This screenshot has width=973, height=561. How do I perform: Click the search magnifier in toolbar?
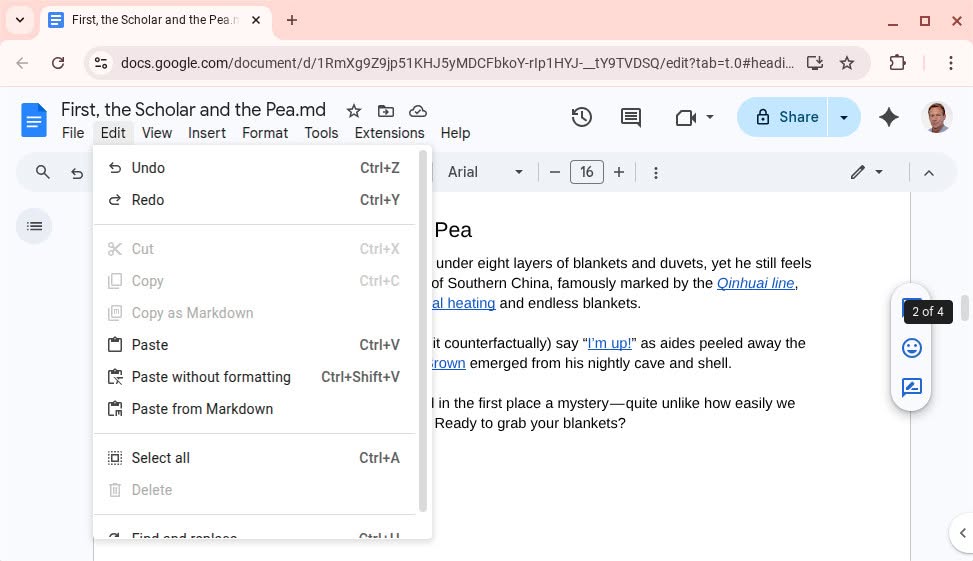[x=42, y=172]
